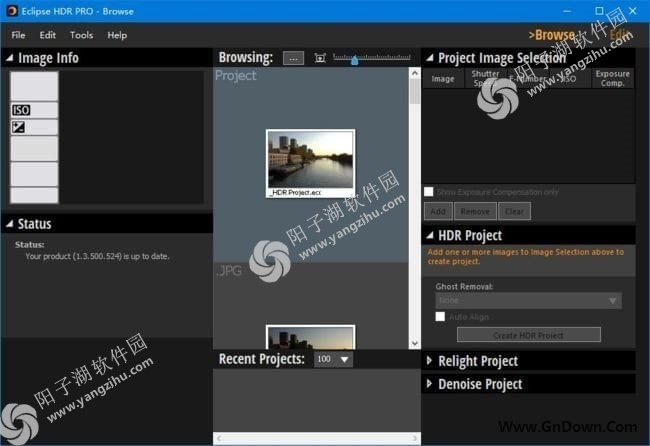This screenshot has height=446, width=650.
Task: Click the Shutter Speed column header
Action: point(485,79)
